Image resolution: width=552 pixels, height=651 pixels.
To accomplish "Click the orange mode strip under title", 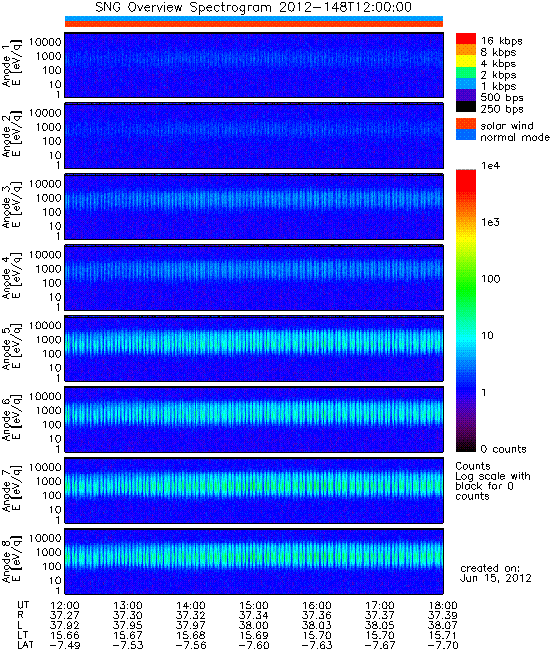I will [254, 24].
